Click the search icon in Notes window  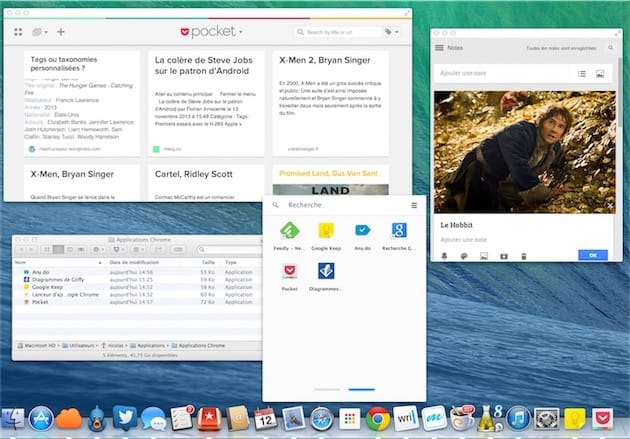(x=611, y=48)
